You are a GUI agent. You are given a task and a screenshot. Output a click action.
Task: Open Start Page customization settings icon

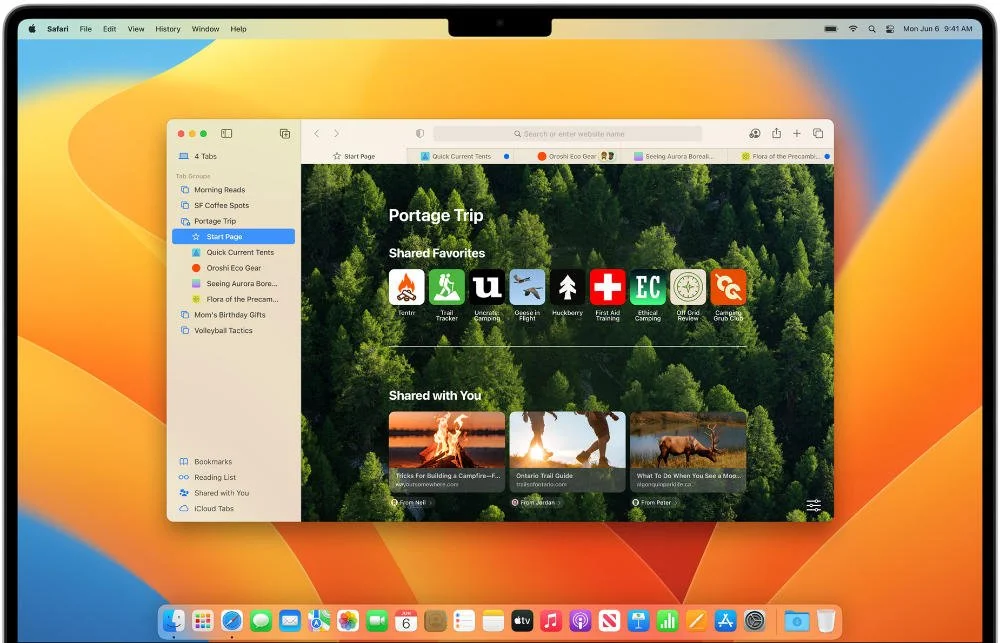pos(814,505)
